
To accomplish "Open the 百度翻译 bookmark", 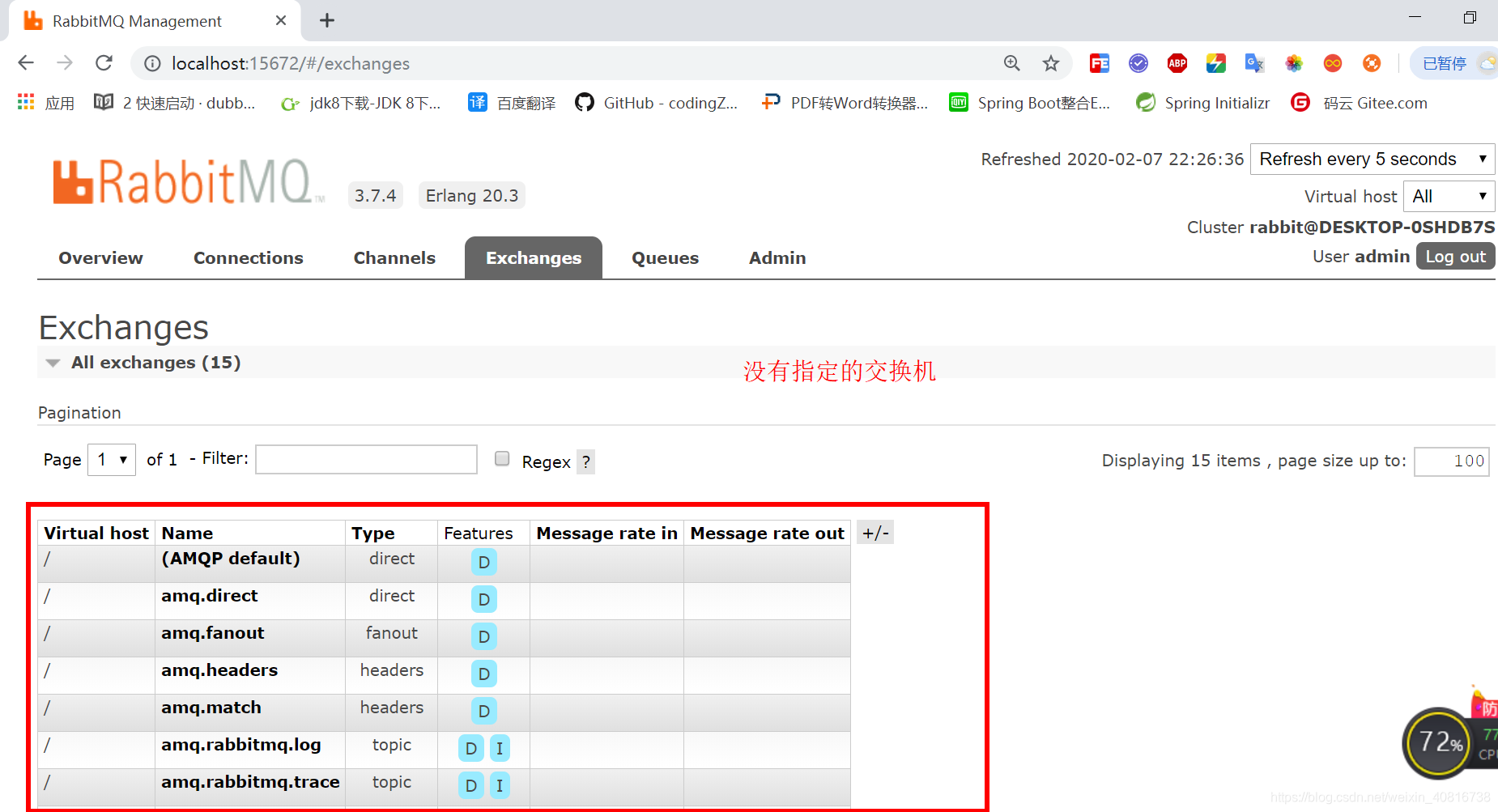I will (512, 103).
